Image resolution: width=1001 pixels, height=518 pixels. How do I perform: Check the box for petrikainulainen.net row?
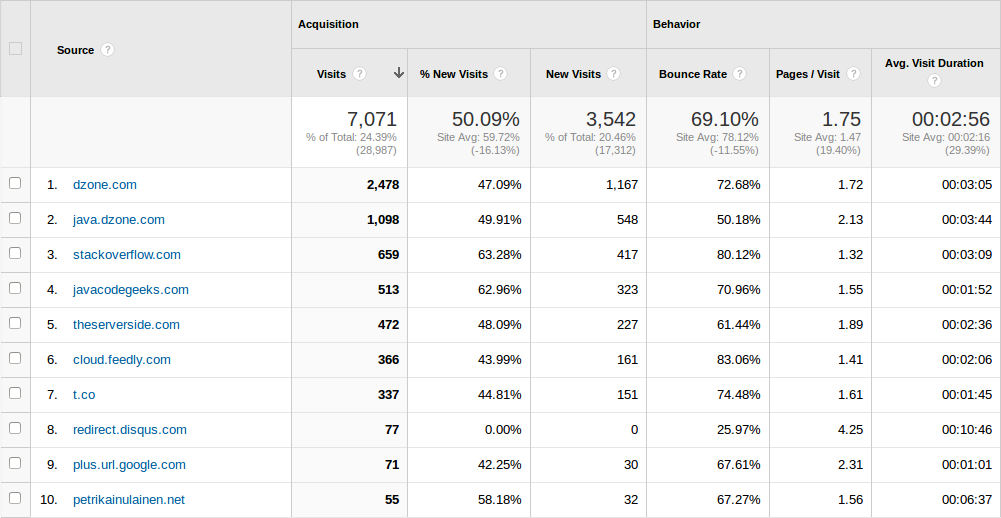click(x=15, y=498)
